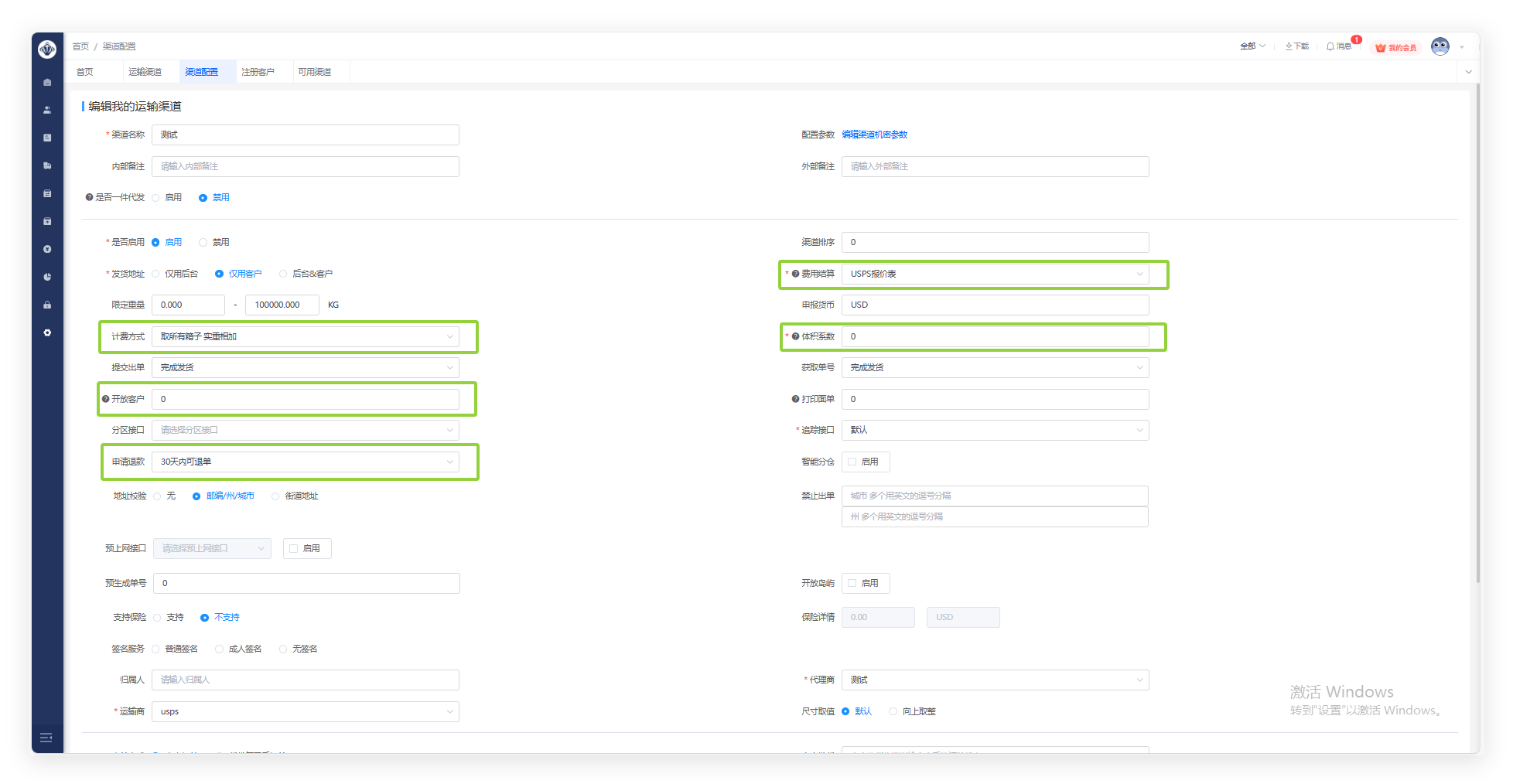Image resolution: width=1513 pixels, height=784 pixels.
Task: Enable the 智能分仓 checkbox
Action: [852, 462]
